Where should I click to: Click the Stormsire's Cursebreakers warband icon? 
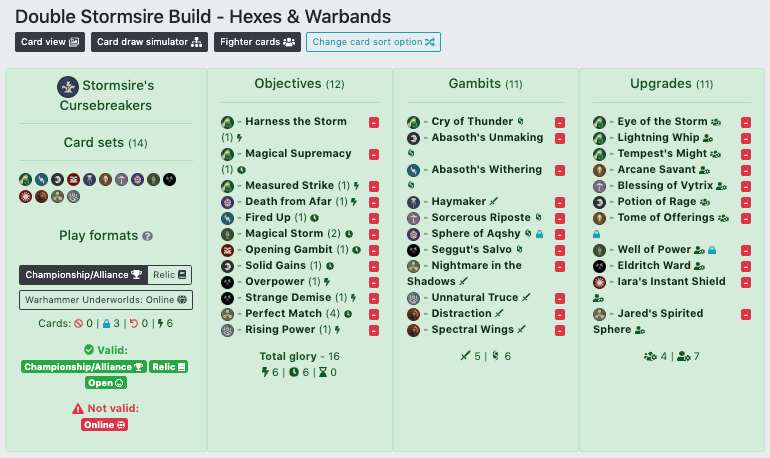68,87
